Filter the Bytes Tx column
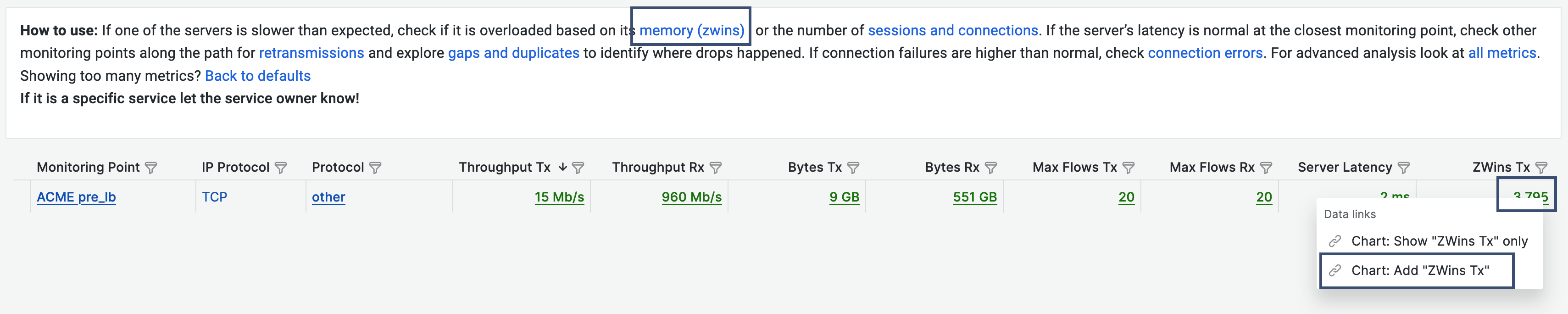Image resolution: width=1568 pixels, height=314 pixels. point(853,168)
